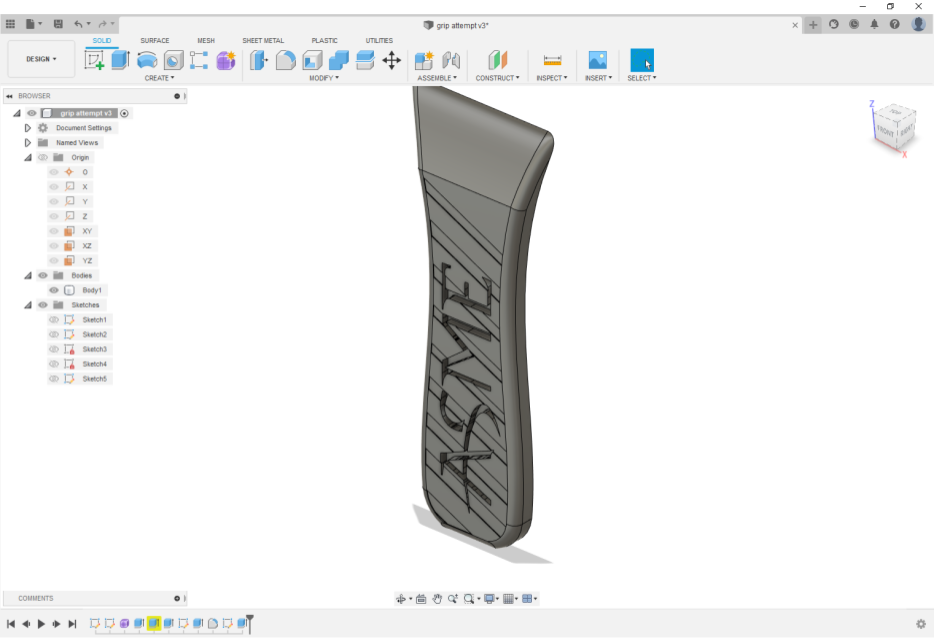Viewport: 934px width, 638px height.
Task: Select the Create Sketch tool
Action: [95, 61]
